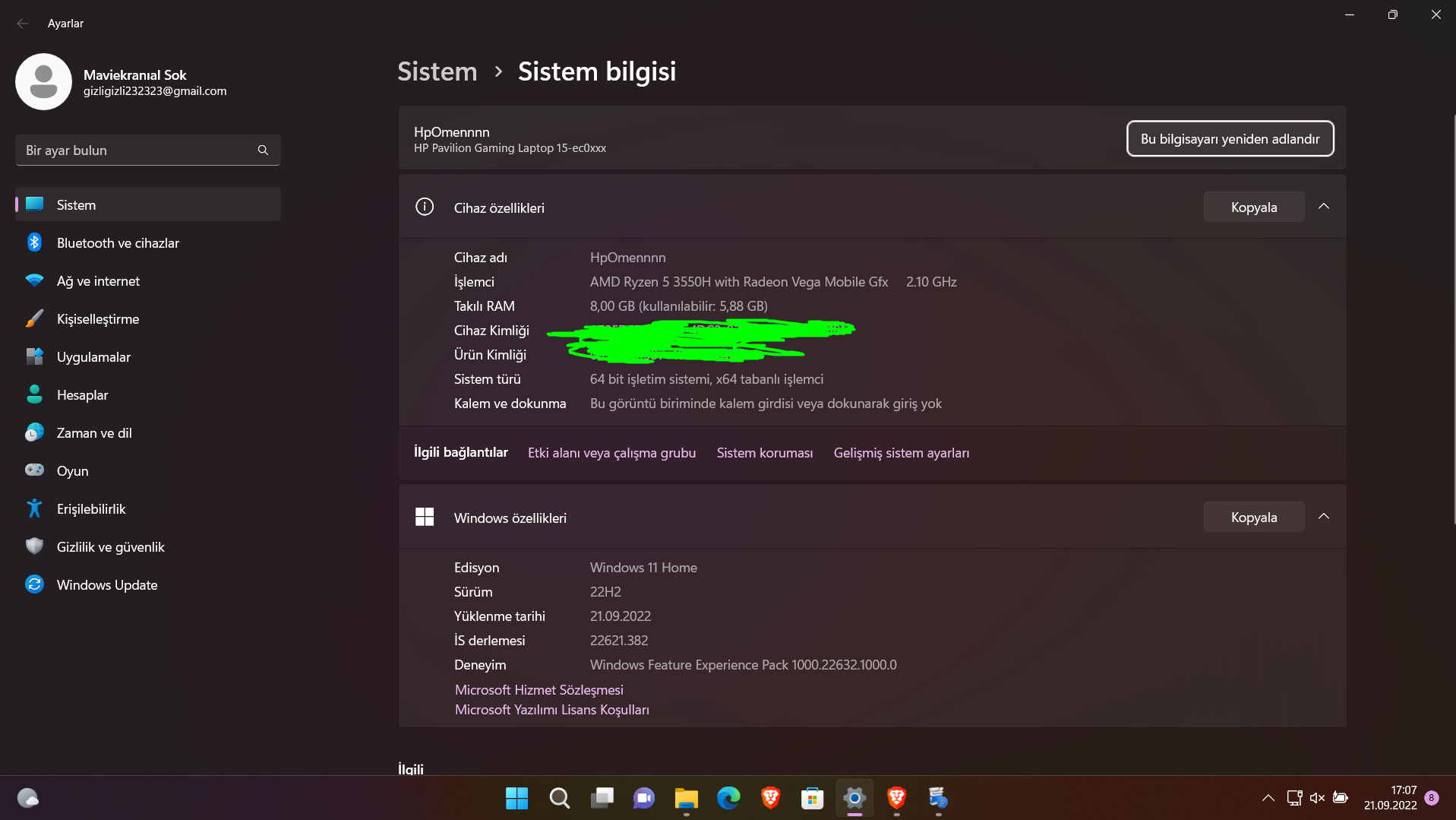Navigate to Sistem breadcrumb
Viewport: 1456px width, 820px height.
[437, 71]
